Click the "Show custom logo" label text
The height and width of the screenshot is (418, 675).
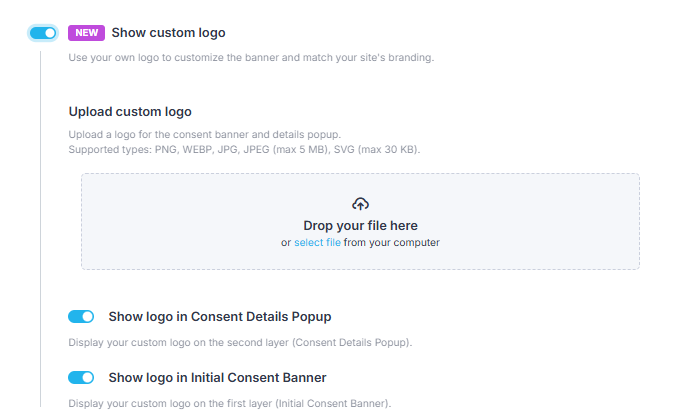pyautogui.click(x=168, y=33)
